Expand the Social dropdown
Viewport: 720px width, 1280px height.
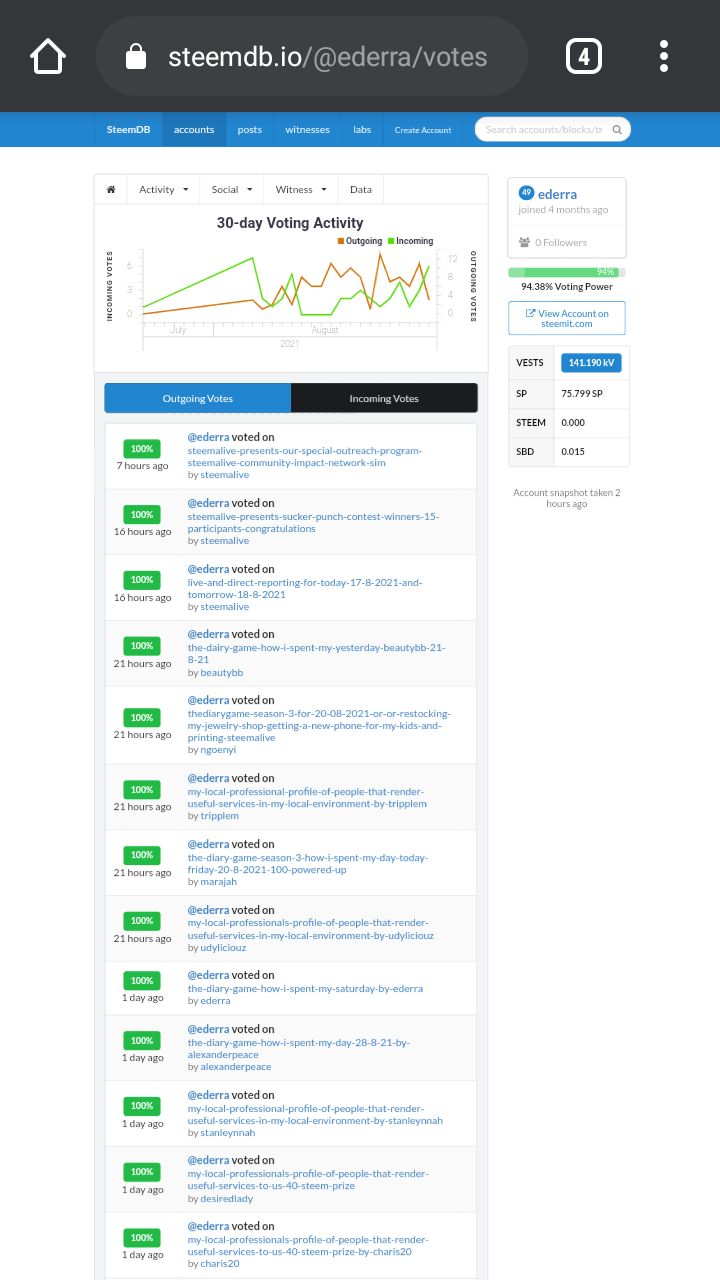click(x=231, y=189)
